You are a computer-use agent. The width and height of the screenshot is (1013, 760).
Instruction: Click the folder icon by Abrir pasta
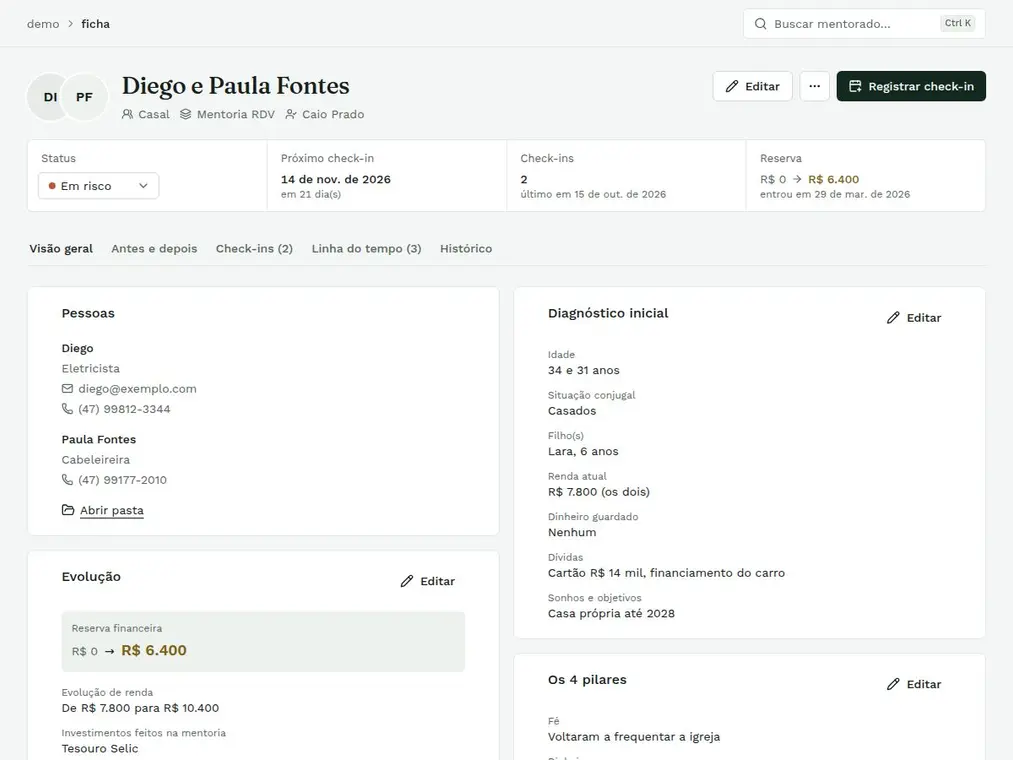pyautogui.click(x=68, y=510)
